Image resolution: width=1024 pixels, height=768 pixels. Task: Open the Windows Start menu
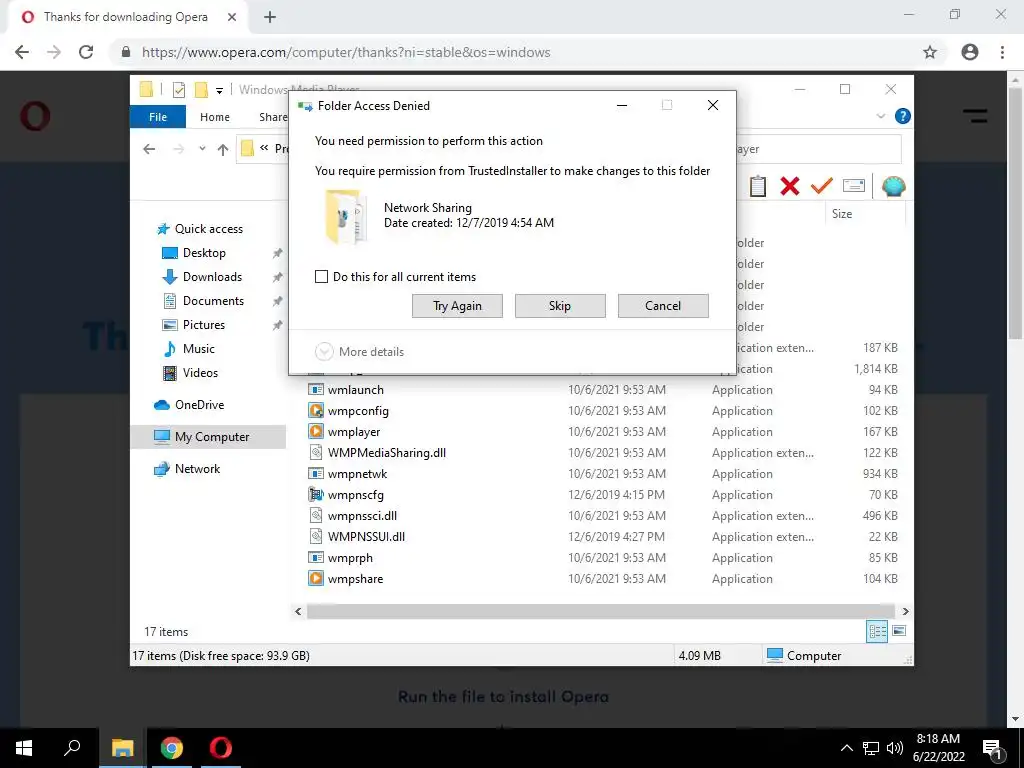(24, 748)
